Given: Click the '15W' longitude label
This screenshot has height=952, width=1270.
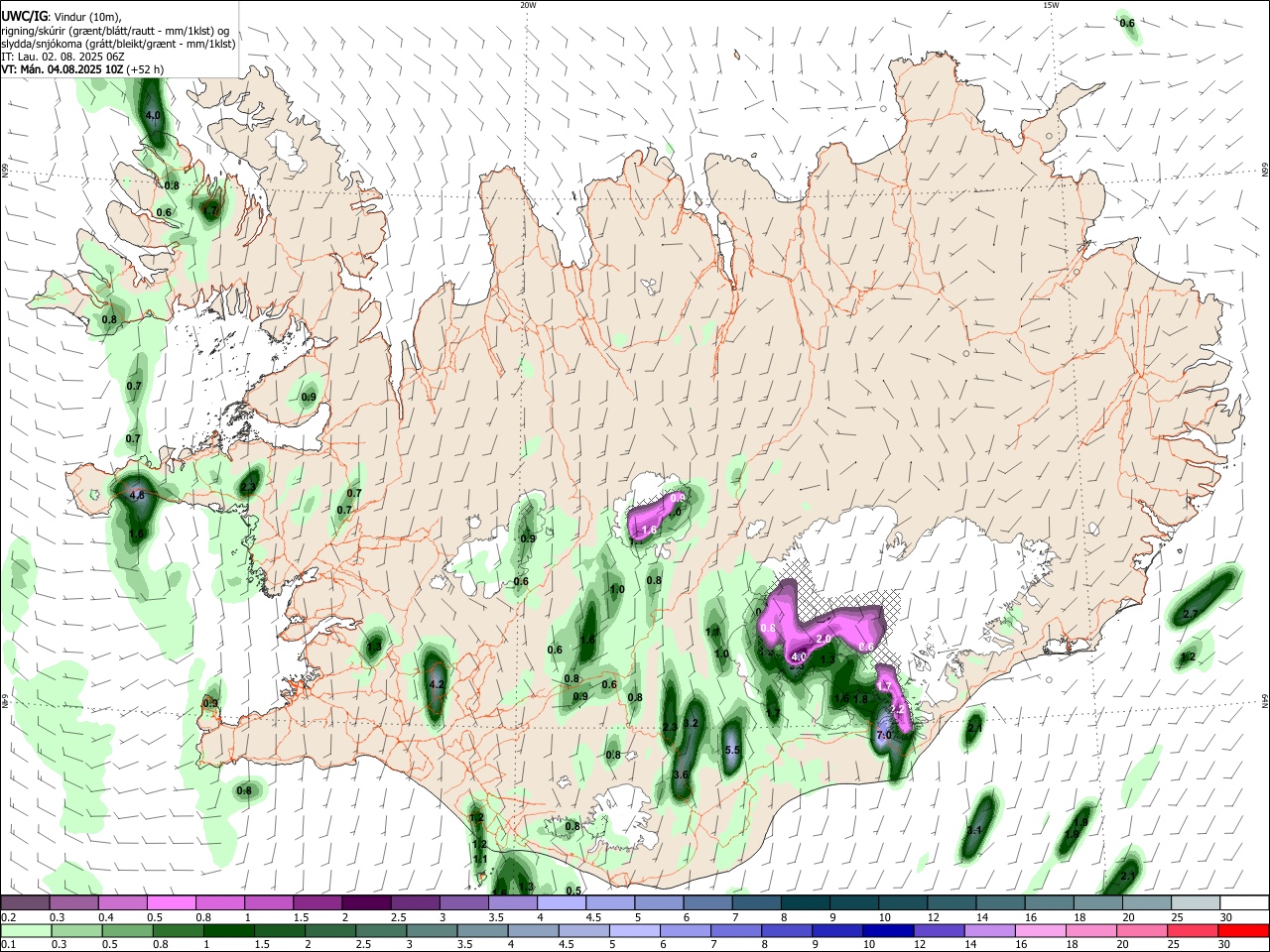Looking at the screenshot, I should coord(1051,5).
